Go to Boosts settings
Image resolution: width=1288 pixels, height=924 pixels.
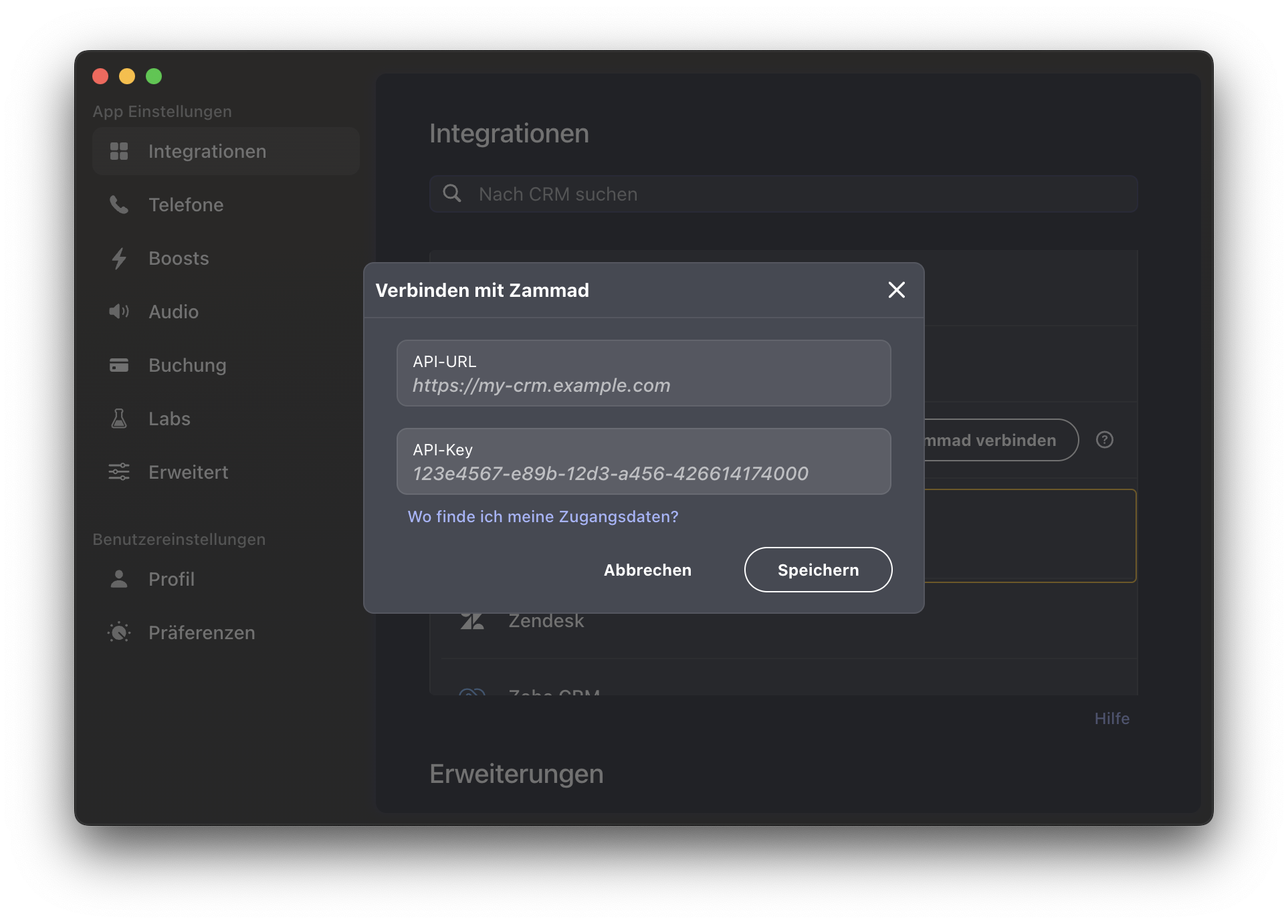pyautogui.click(x=225, y=258)
